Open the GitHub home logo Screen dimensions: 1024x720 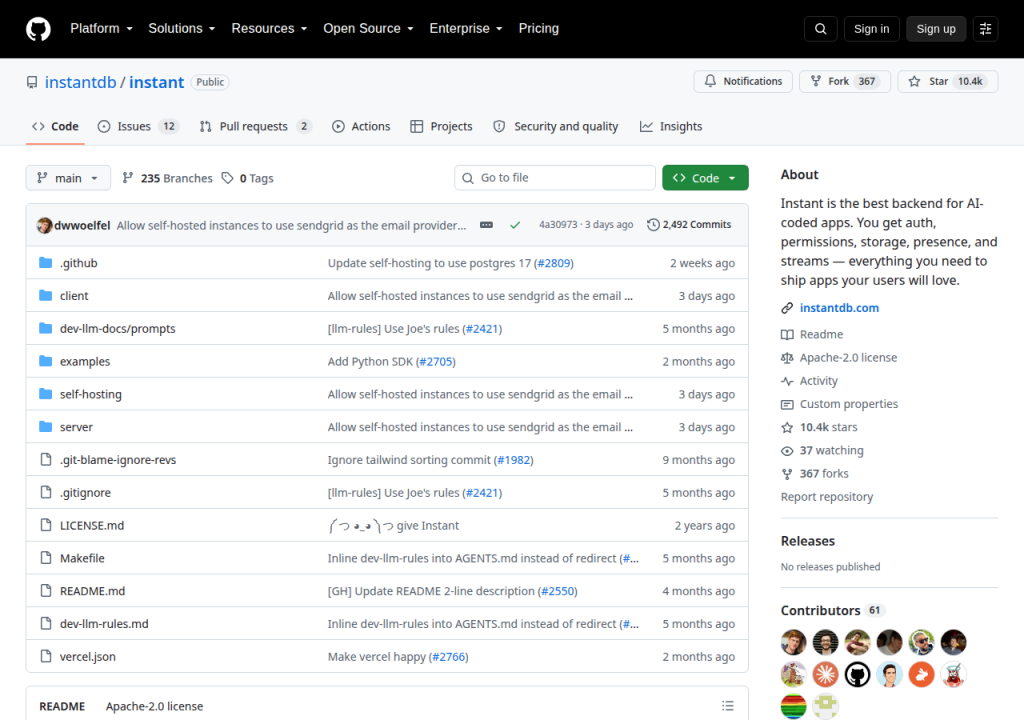(38, 29)
